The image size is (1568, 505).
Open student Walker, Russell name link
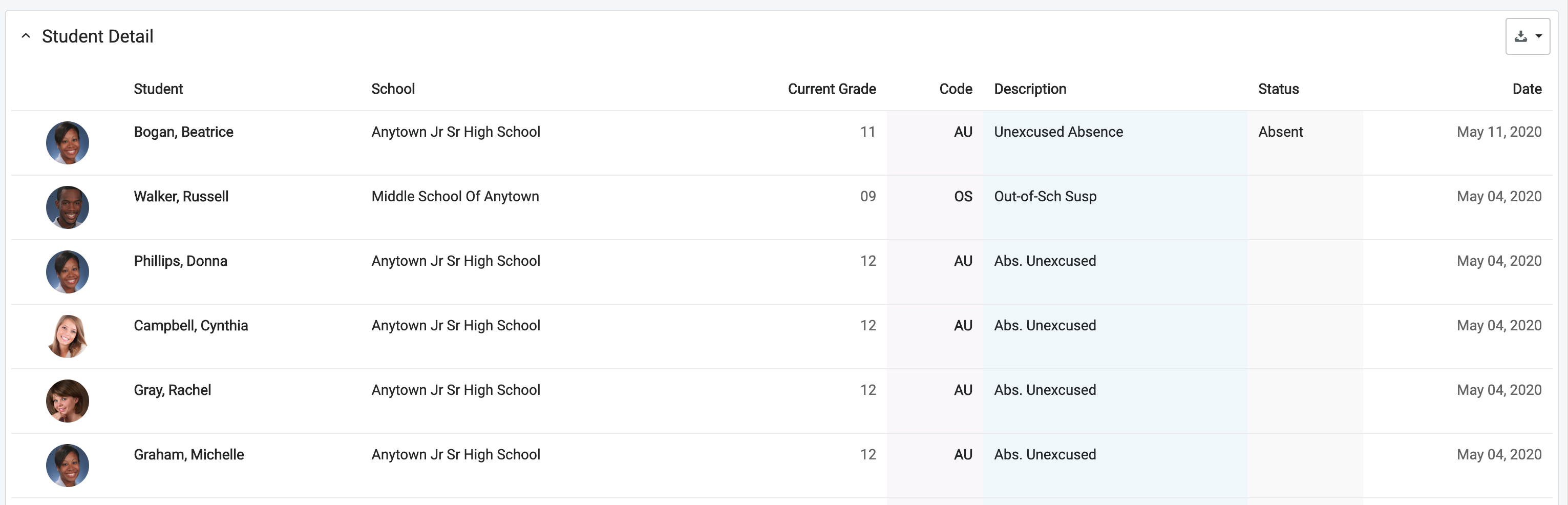(181, 197)
